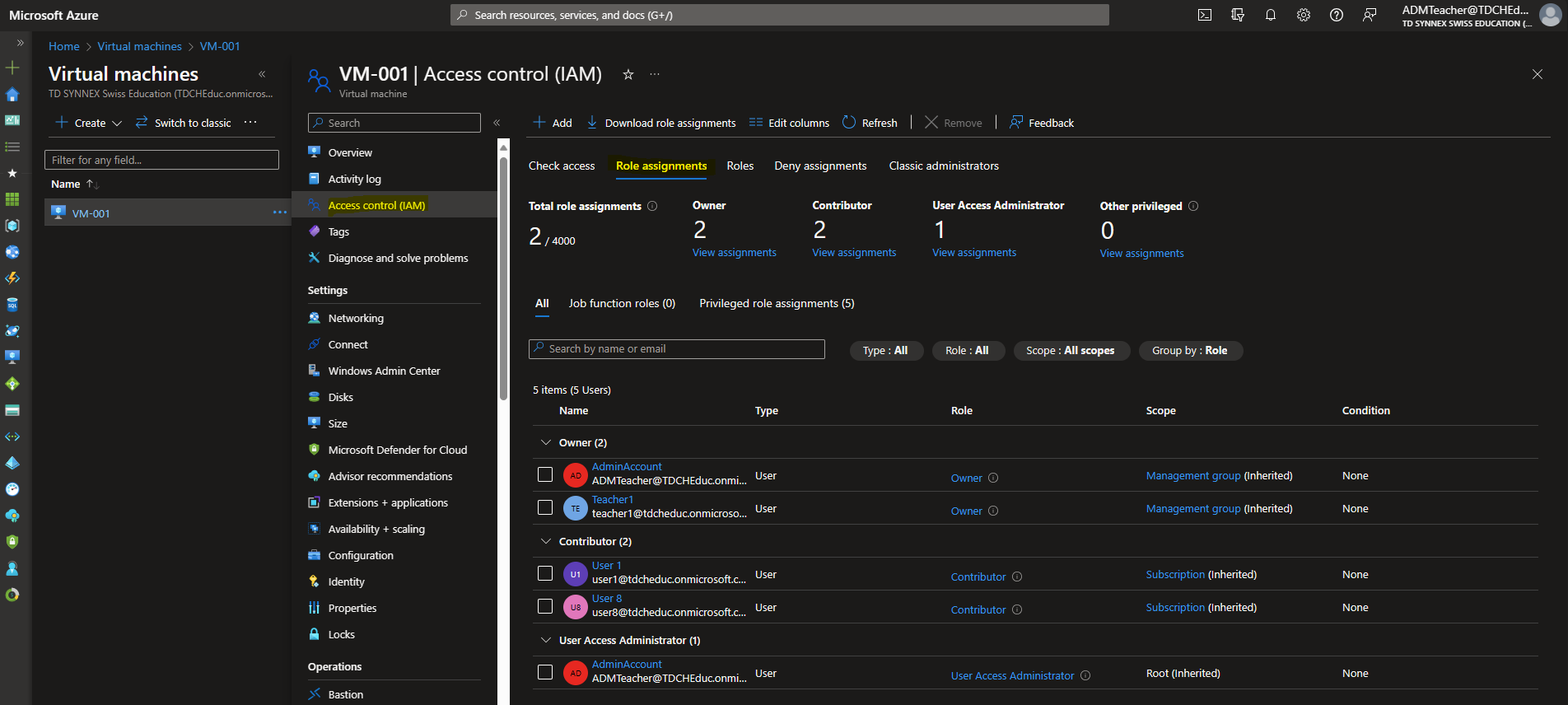Click the info icon next to Other privileged
The width and height of the screenshot is (1568, 705).
1193,206
